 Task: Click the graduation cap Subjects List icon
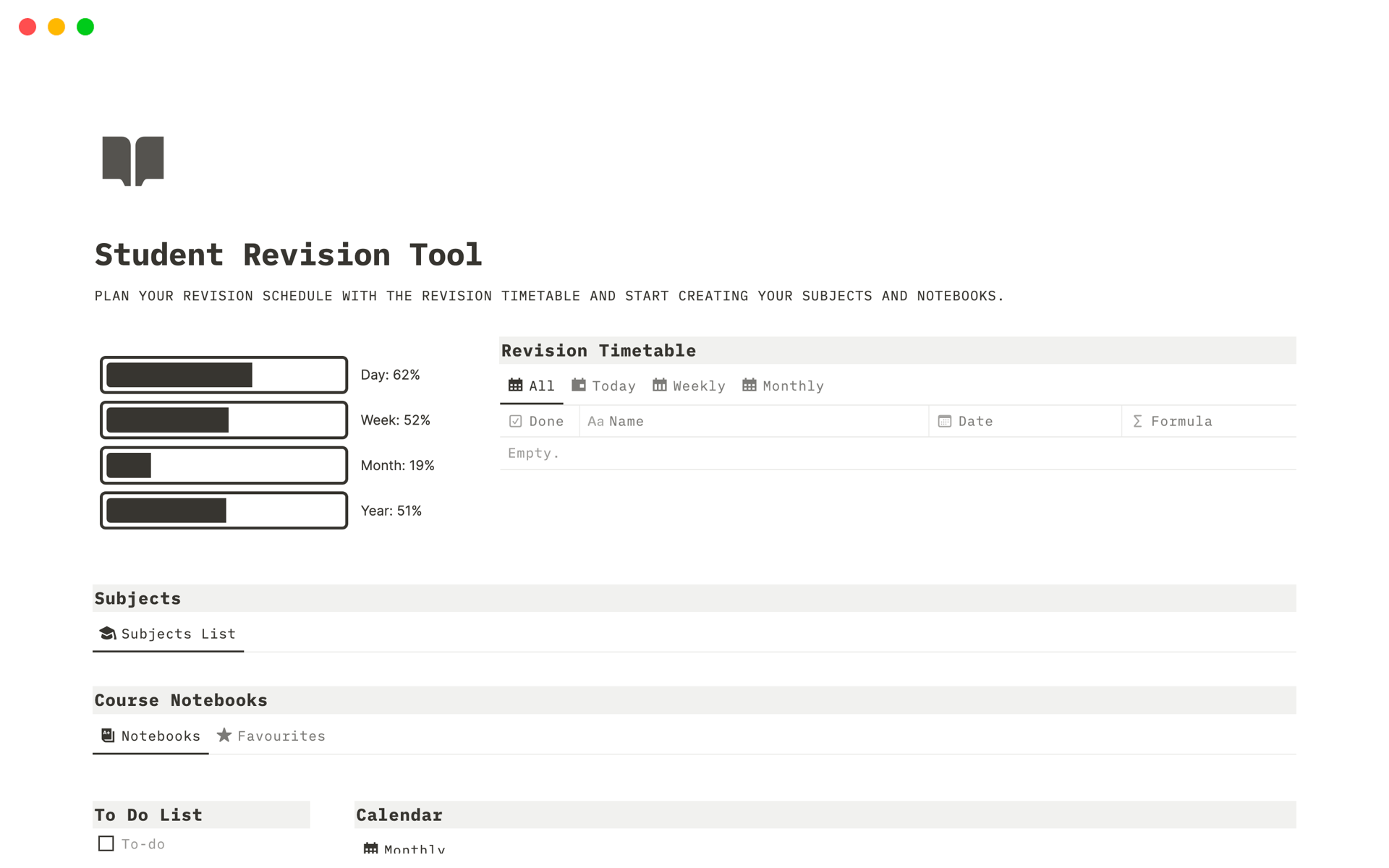tap(108, 634)
